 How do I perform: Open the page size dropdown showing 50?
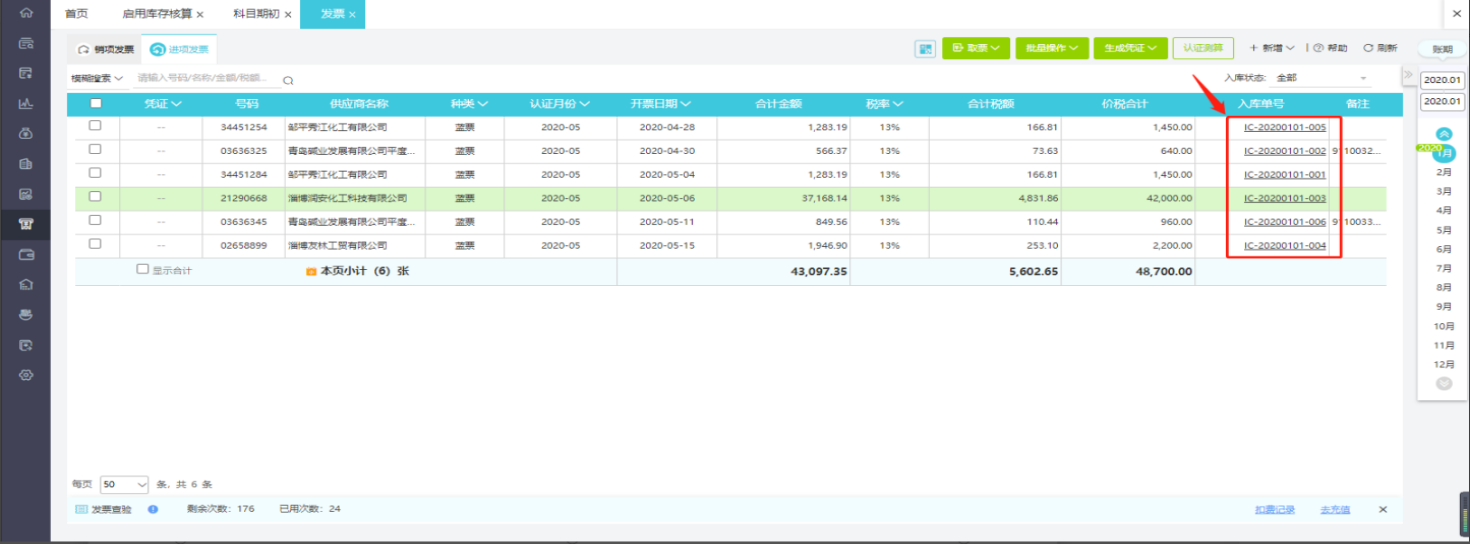click(x=124, y=484)
